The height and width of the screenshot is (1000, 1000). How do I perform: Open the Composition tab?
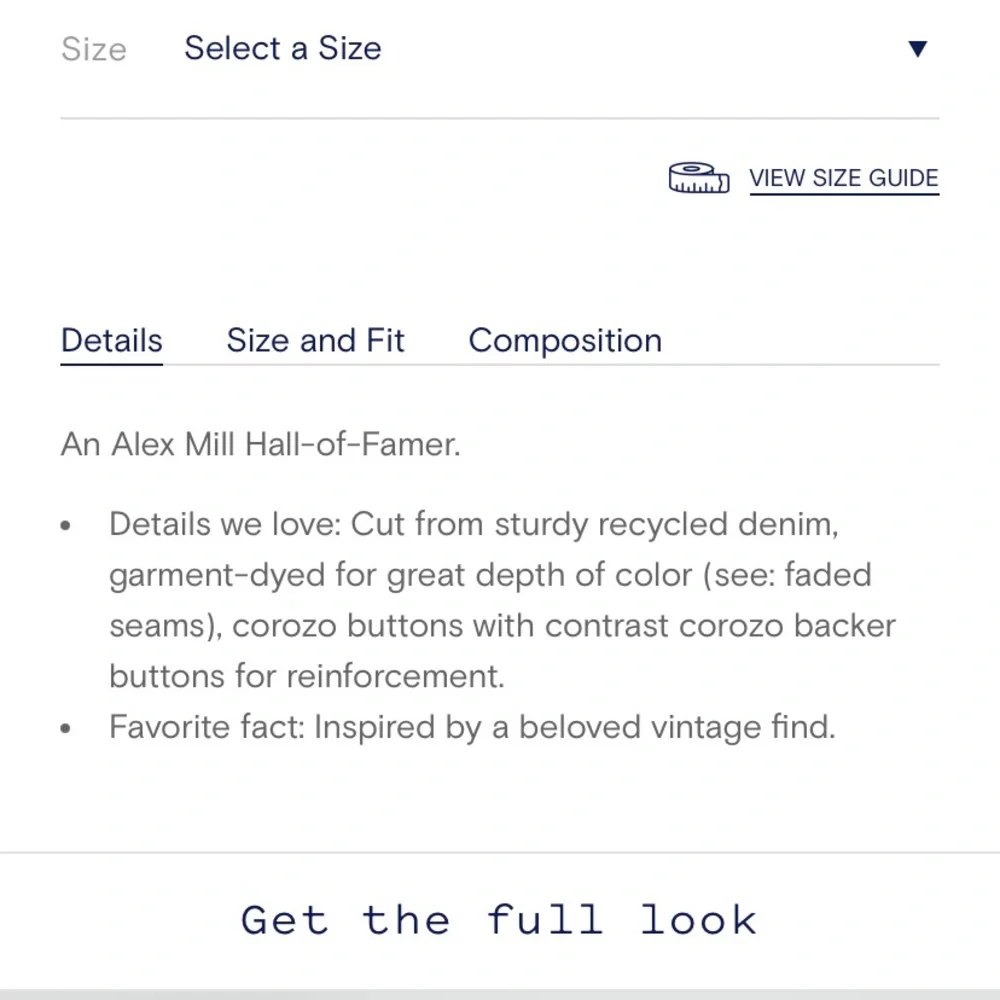click(565, 341)
